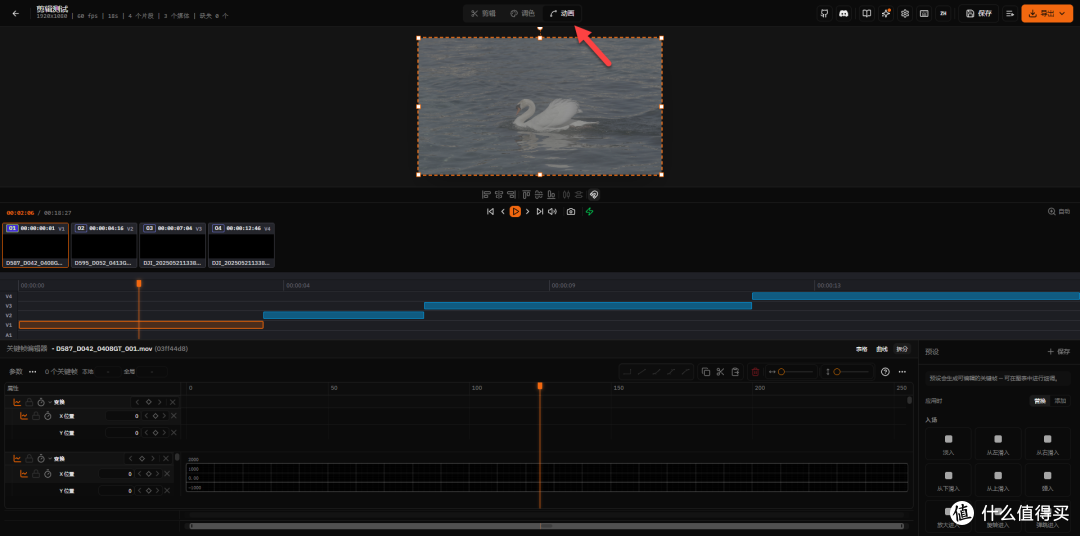Select the 动画 animation tab
The image size is (1080, 536).
pos(562,13)
